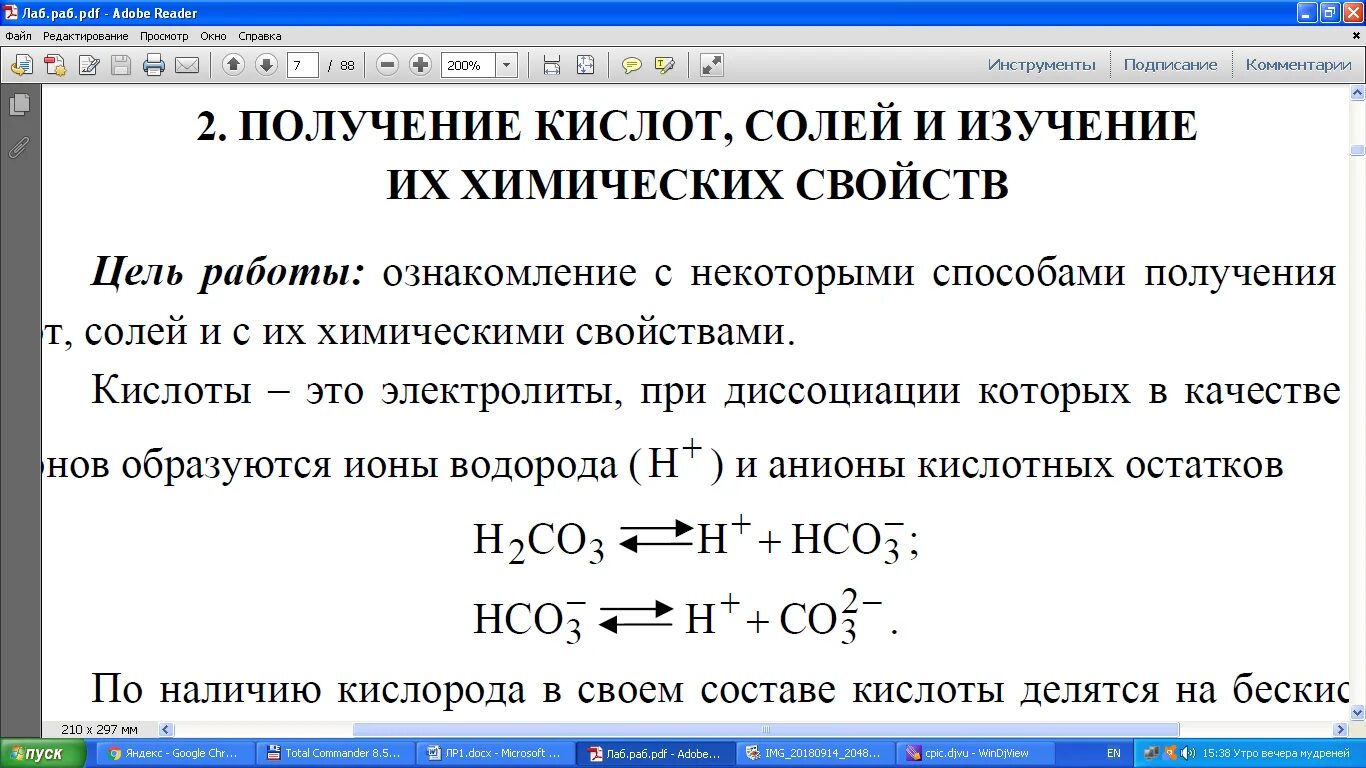The image size is (1366, 768).
Task: Click the Adobe Reader title bar icon
Action: tap(10, 13)
